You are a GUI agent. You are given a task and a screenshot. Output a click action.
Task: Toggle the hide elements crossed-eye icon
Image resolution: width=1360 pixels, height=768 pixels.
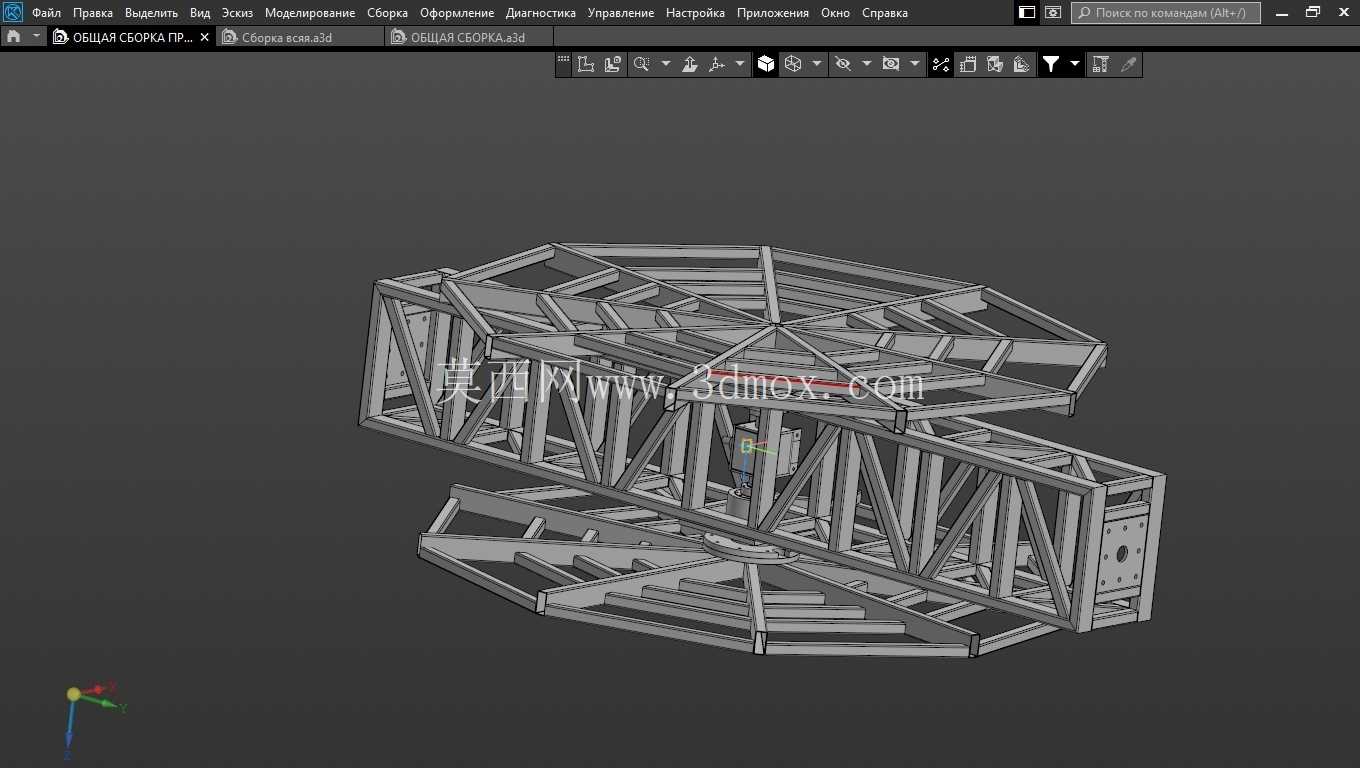coord(843,64)
